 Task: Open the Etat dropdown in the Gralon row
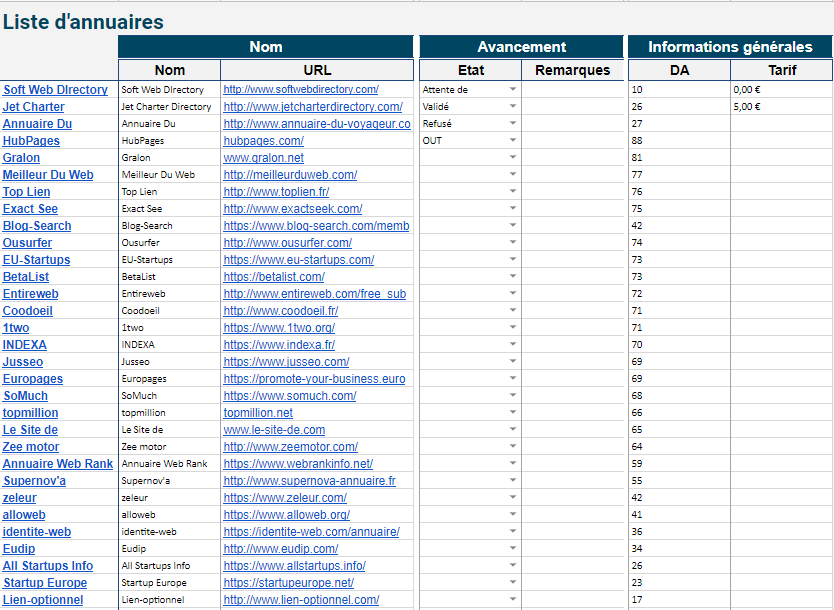tap(513, 158)
